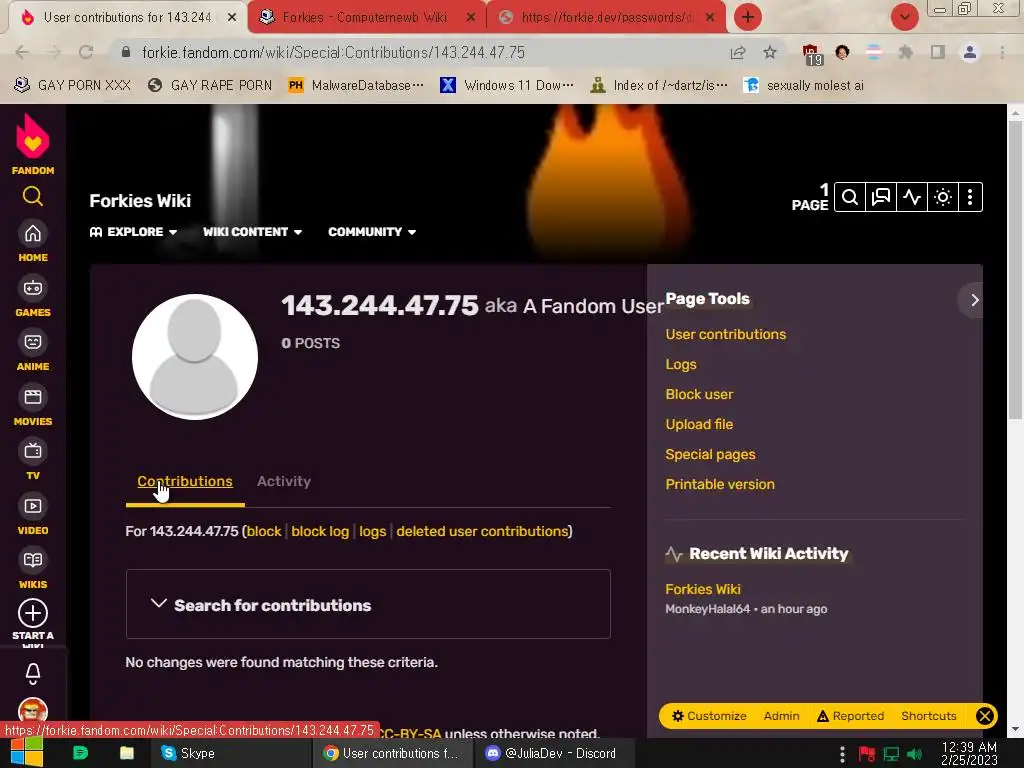
Task: Open Forkies Wiki recent activity entry
Action: click(703, 589)
